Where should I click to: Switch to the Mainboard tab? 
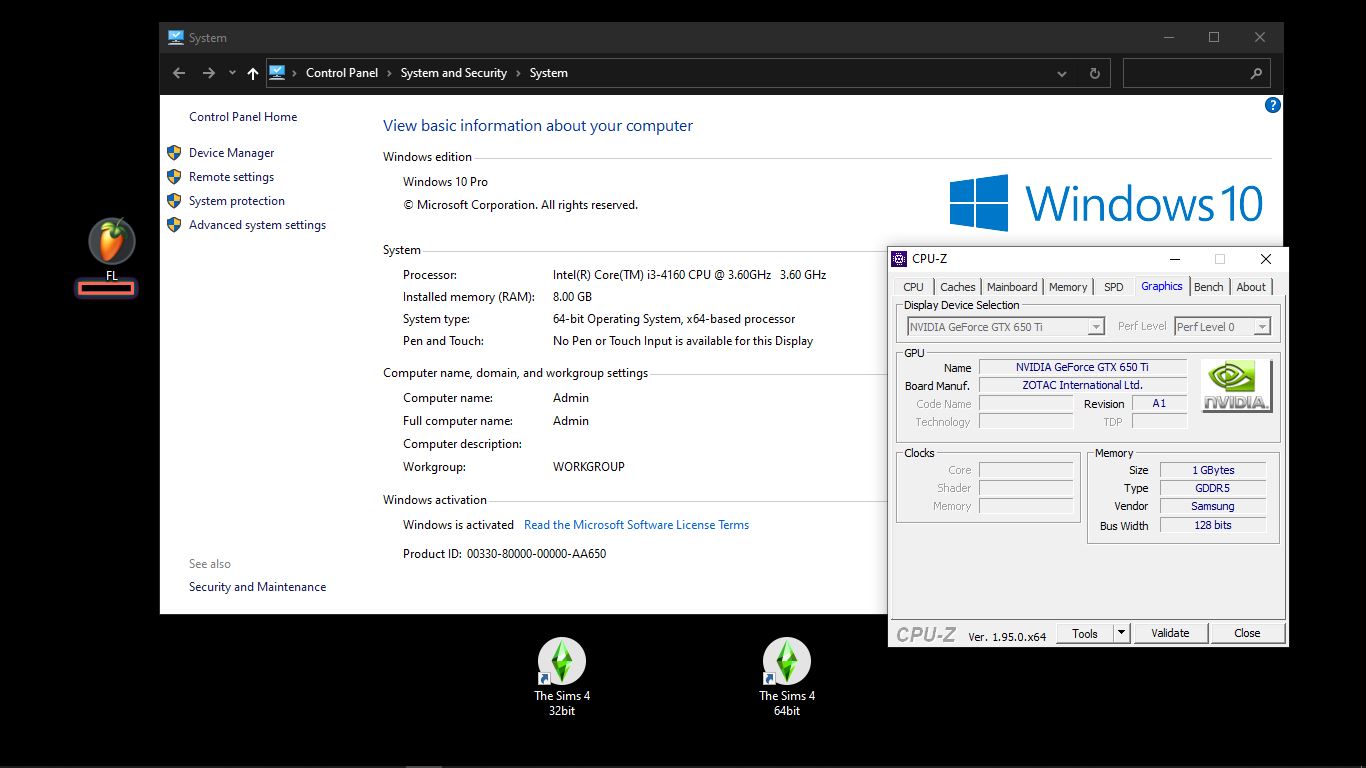1012,287
